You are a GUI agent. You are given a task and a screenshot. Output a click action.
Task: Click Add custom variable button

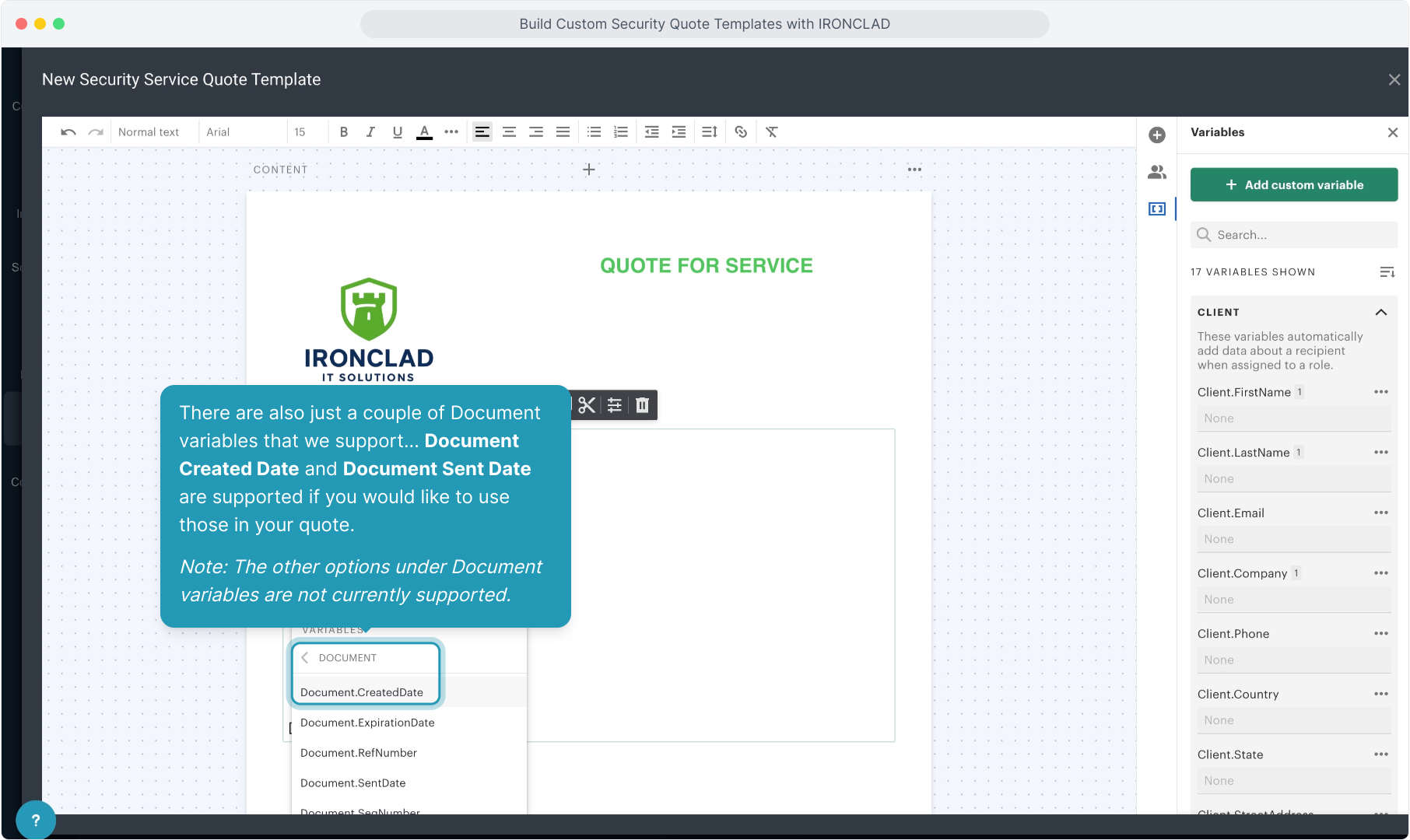[1294, 185]
